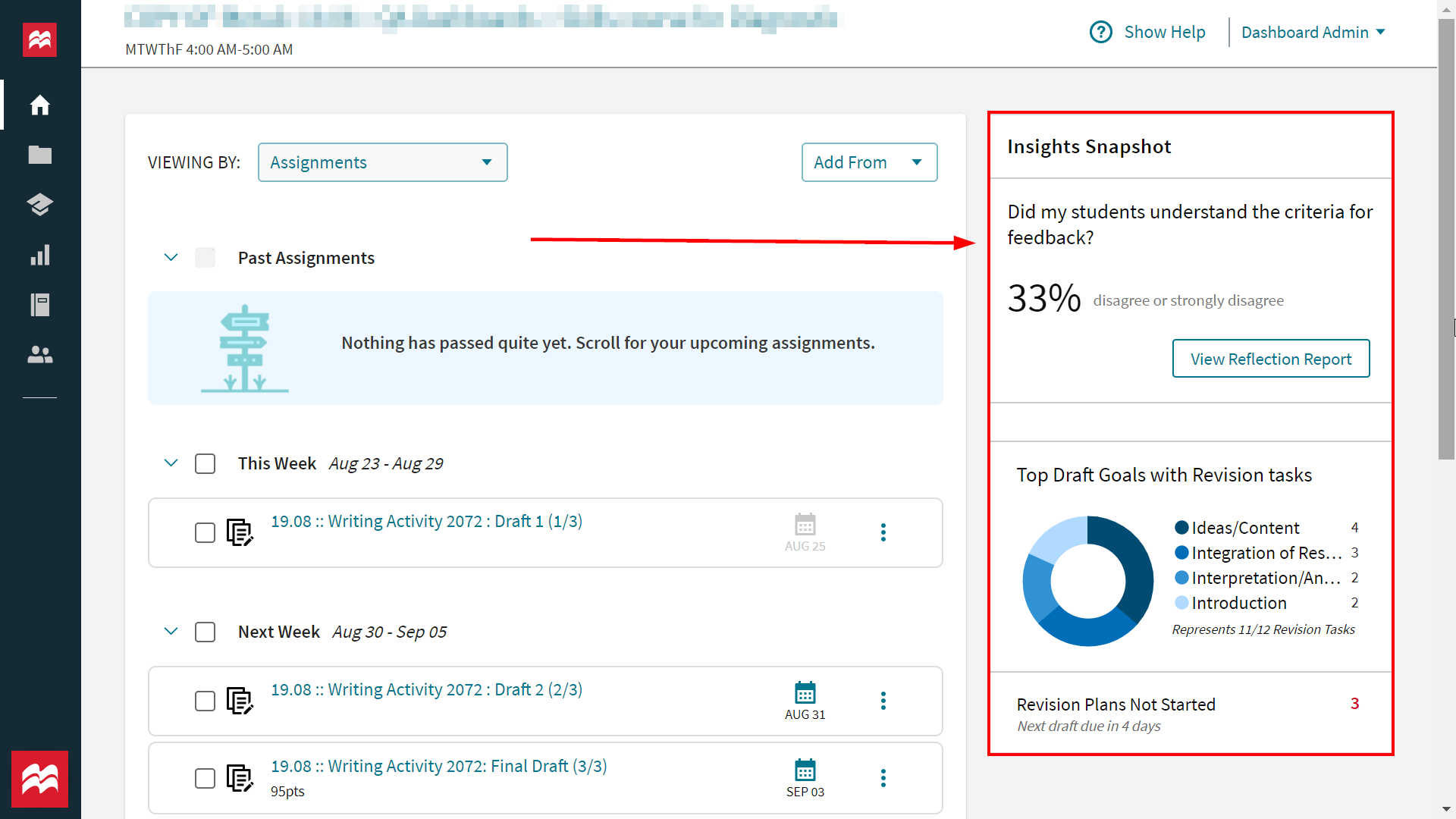This screenshot has height=819, width=1456.
Task: Click the calendar icon showing AUG 31
Action: [805, 692]
